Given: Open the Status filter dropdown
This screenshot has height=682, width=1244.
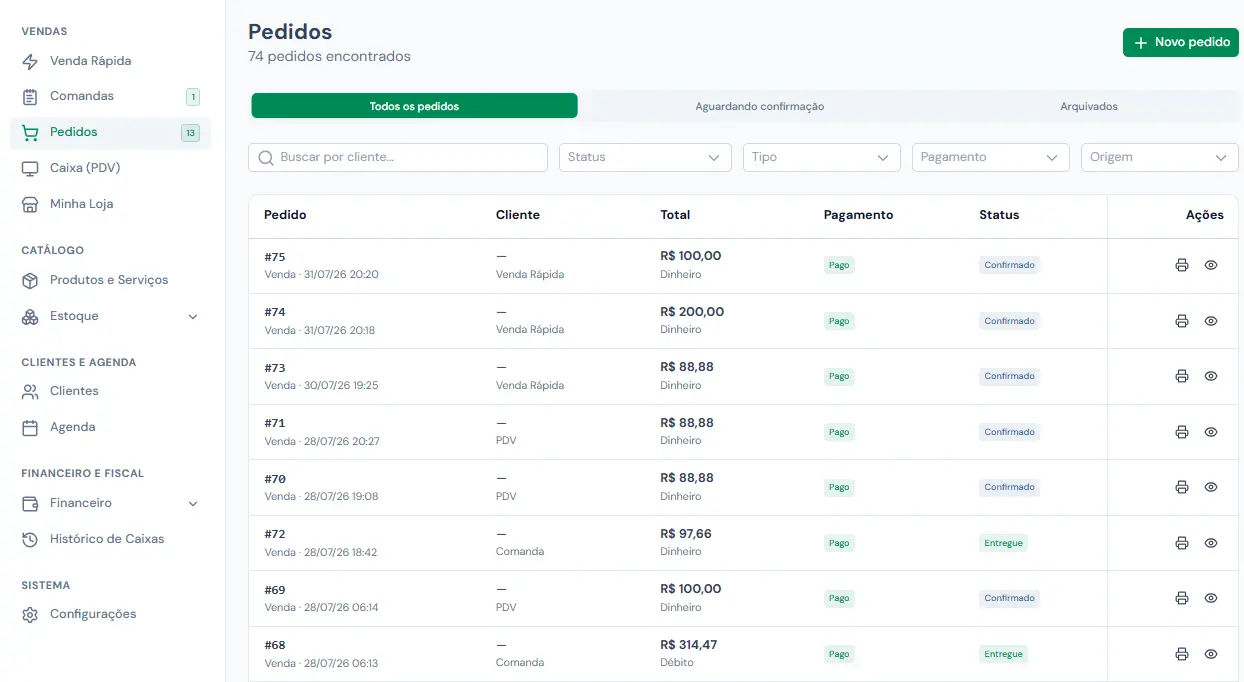Looking at the screenshot, I should pos(645,157).
